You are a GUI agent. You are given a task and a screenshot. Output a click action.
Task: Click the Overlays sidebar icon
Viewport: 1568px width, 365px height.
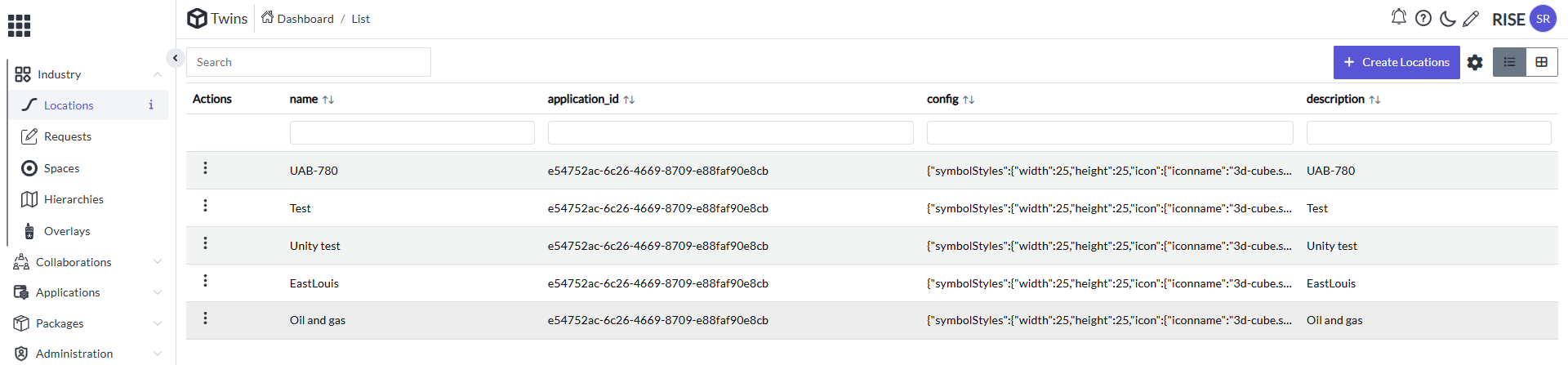pos(29,231)
